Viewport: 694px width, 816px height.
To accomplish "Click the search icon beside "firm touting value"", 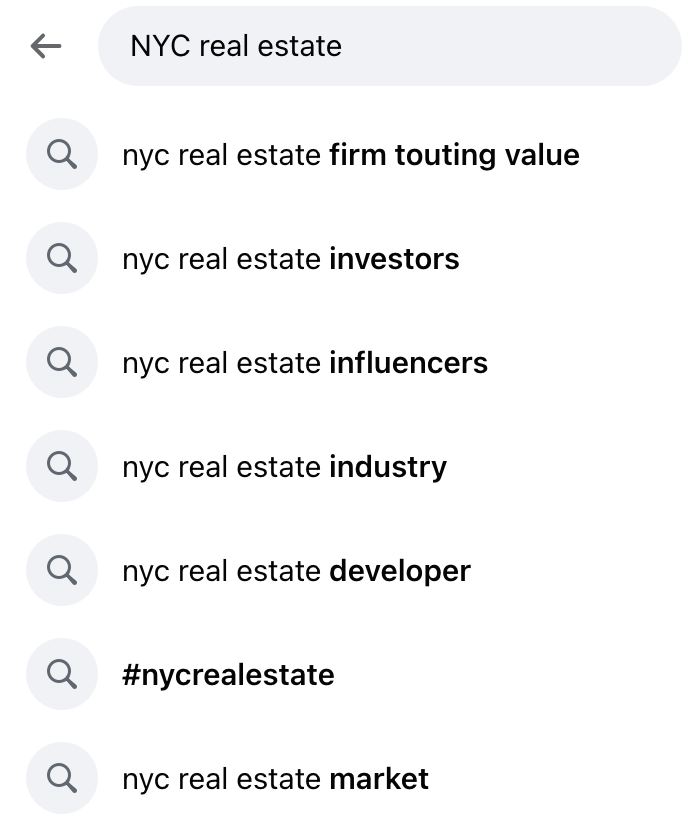I will tap(61, 154).
